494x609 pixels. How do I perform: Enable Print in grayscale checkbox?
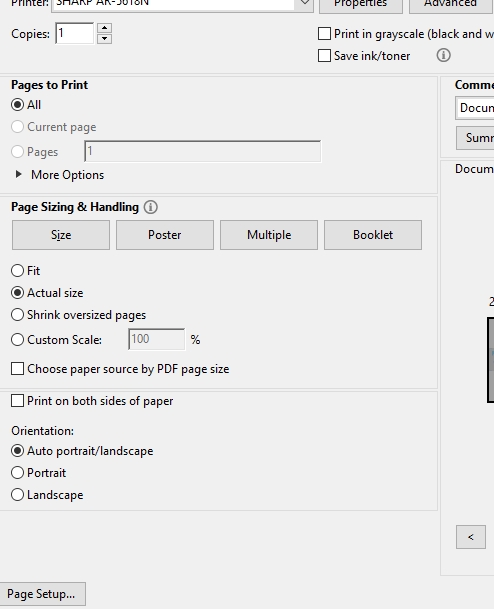click(x=324, y=34)
